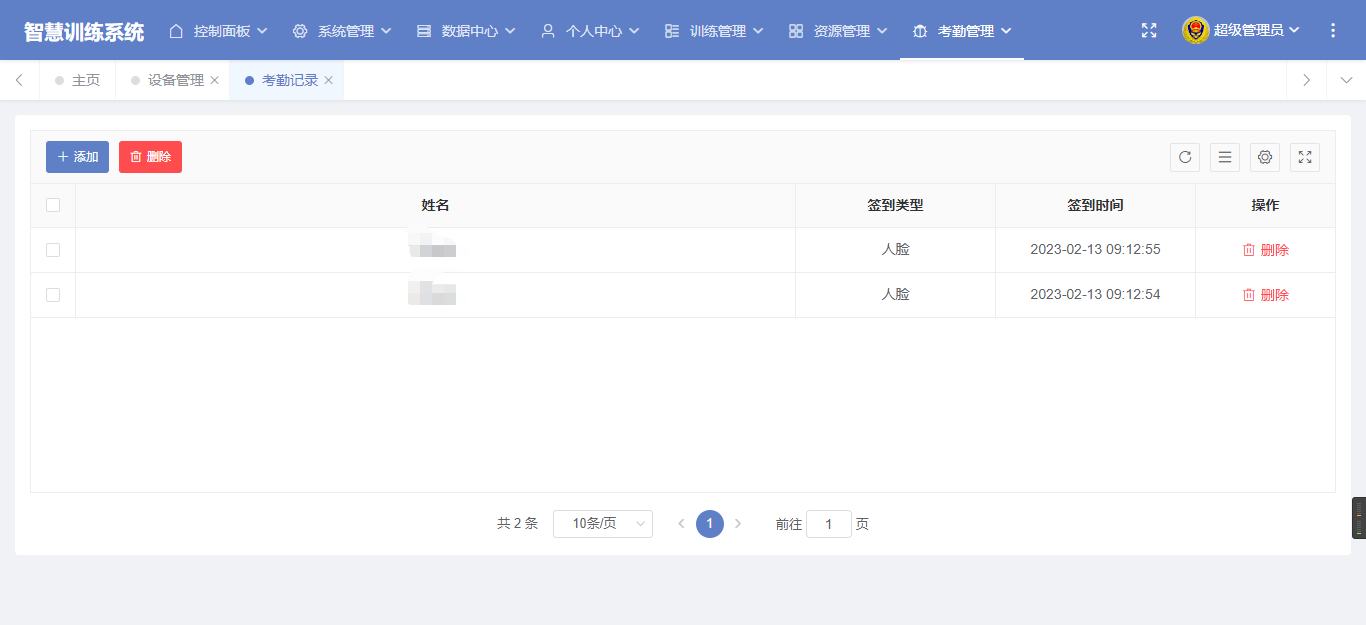Viewport: 1366px width, 625px height.
Task: Open the vertical three-dot more menu
Action: (1332, 31)
